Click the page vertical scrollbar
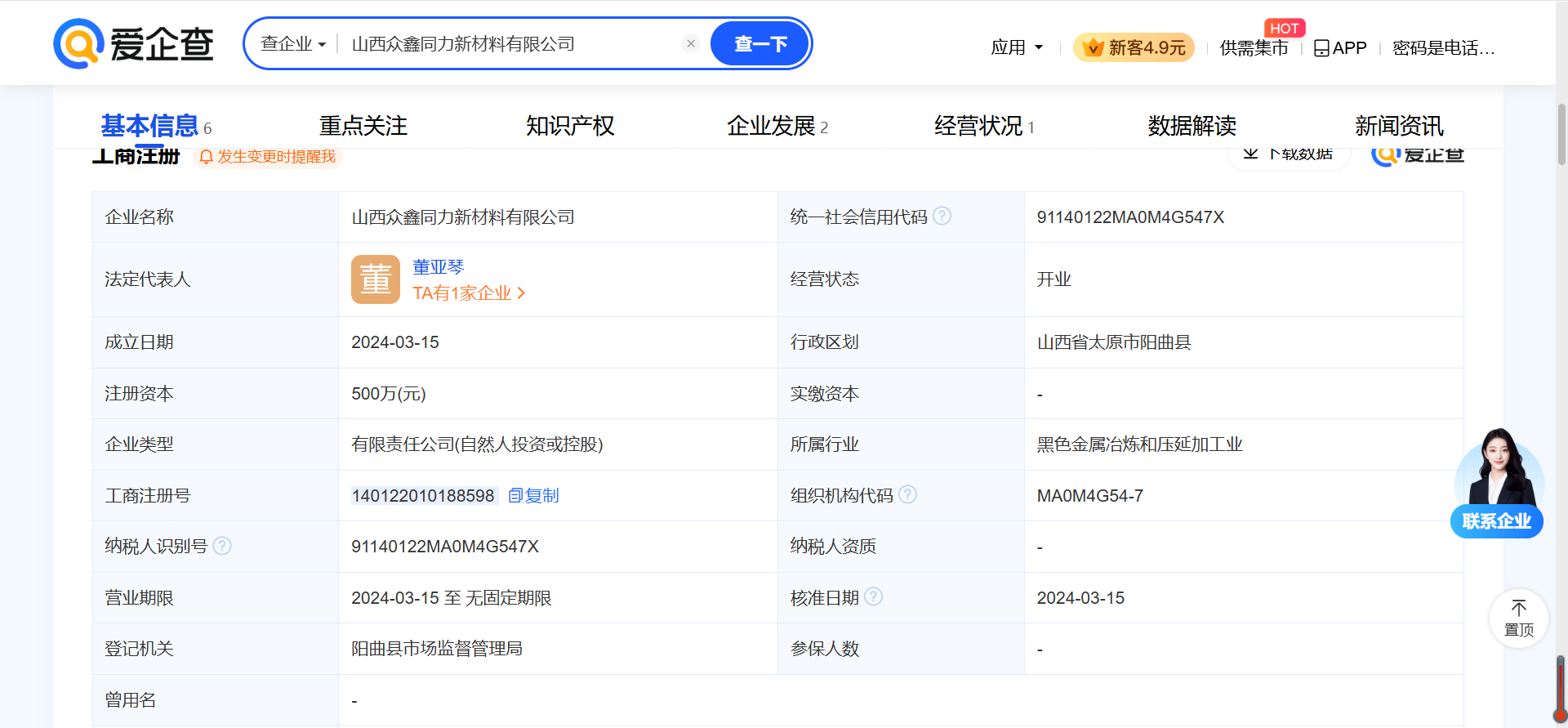The width and height of the screenshot is (1568, 728). [1561, 135]
